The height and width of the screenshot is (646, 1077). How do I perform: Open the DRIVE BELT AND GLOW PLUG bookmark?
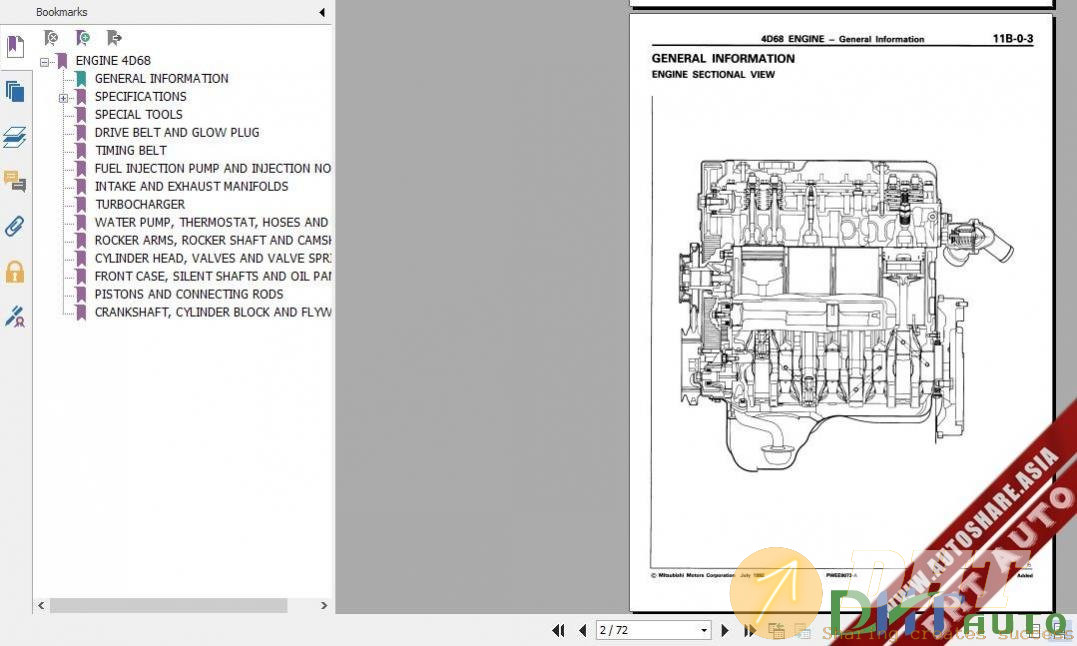[177, 132]
